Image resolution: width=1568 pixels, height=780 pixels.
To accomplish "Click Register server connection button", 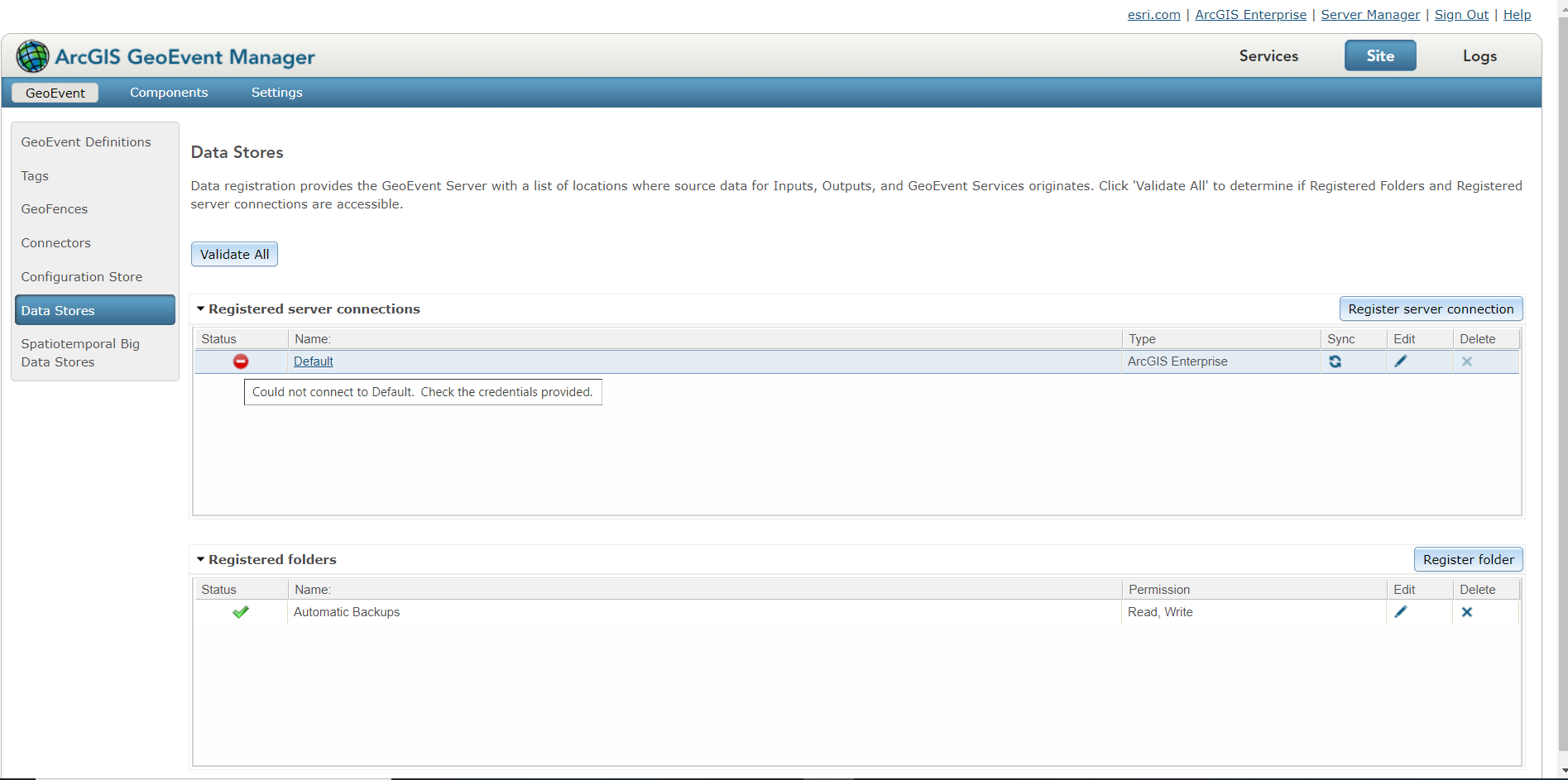I will (1431, 309).
